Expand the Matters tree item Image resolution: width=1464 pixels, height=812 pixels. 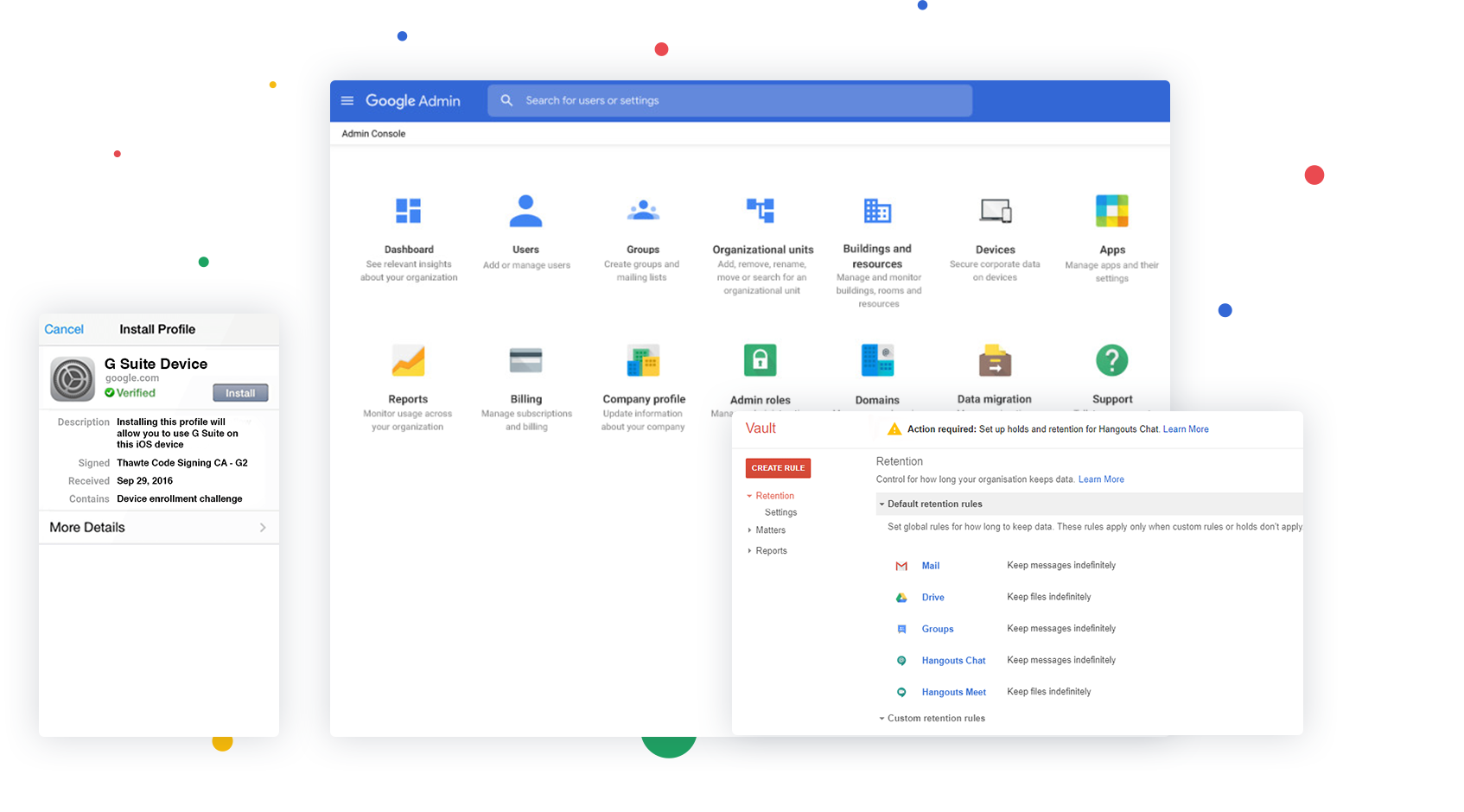(x=750, y=530)
